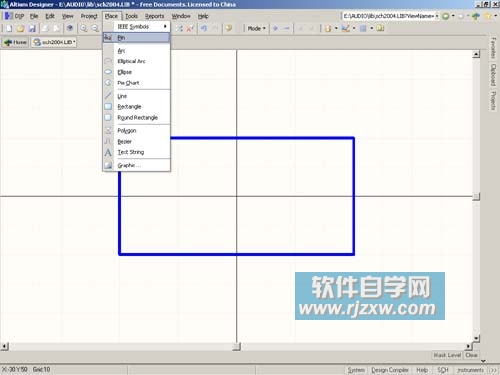Open the Window menu
This screenshot has height=375, width=500.
[x=181, y=16]
